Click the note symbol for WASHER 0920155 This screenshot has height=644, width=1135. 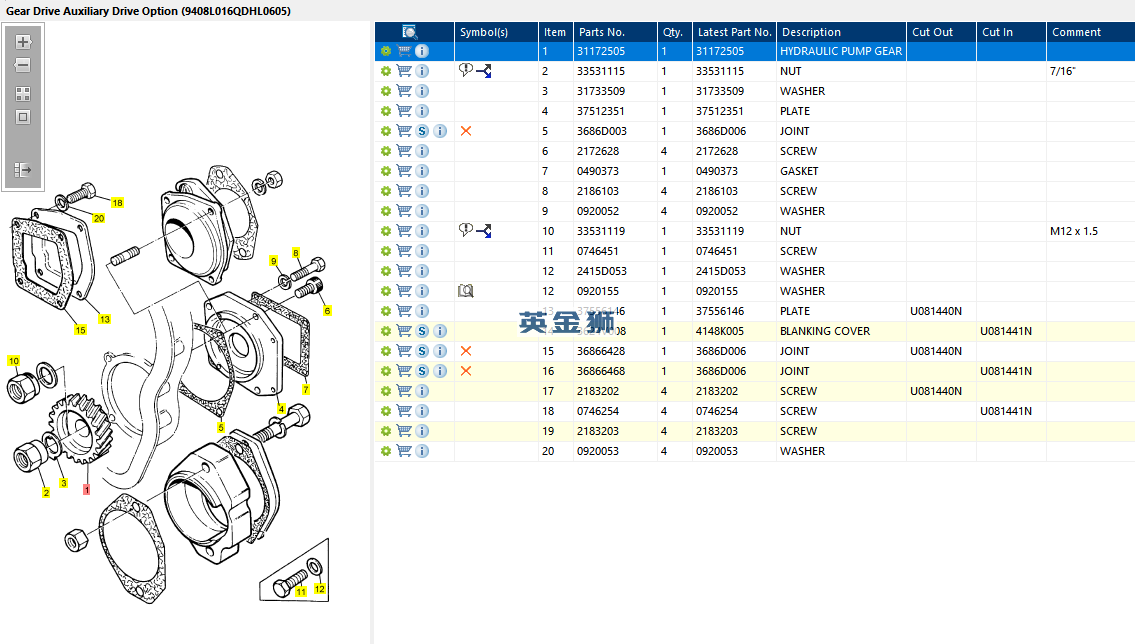(465, 291)
